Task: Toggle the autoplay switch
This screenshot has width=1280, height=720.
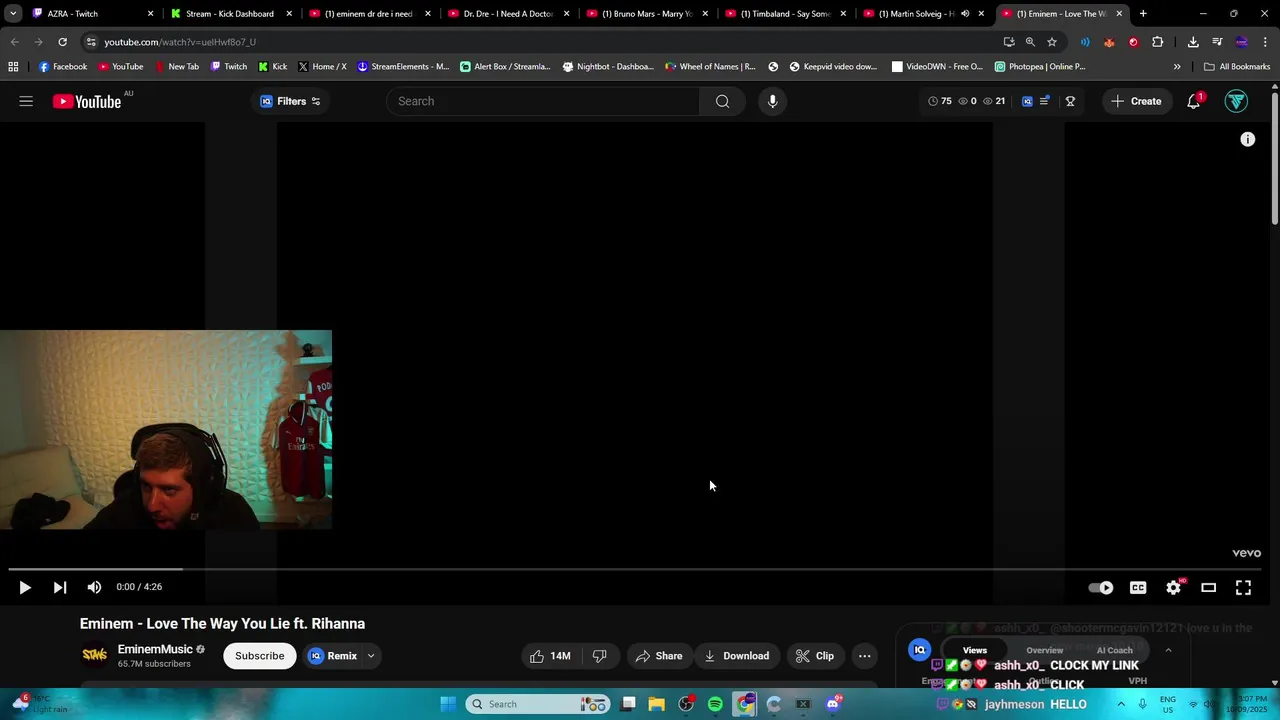Action: 1101,587
